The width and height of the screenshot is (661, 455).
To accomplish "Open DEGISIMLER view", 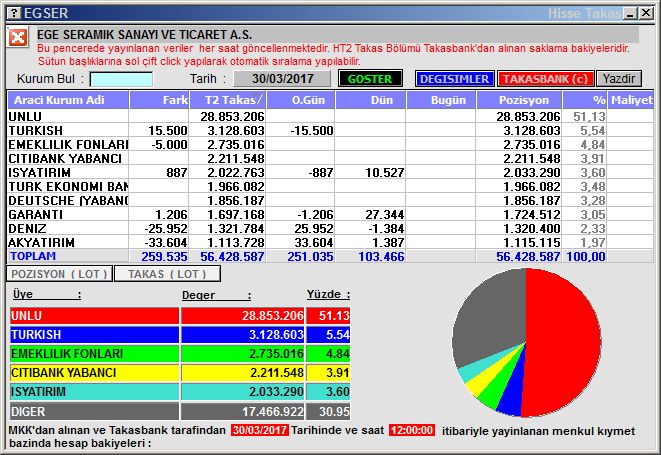I will click(x=454, y=79).
